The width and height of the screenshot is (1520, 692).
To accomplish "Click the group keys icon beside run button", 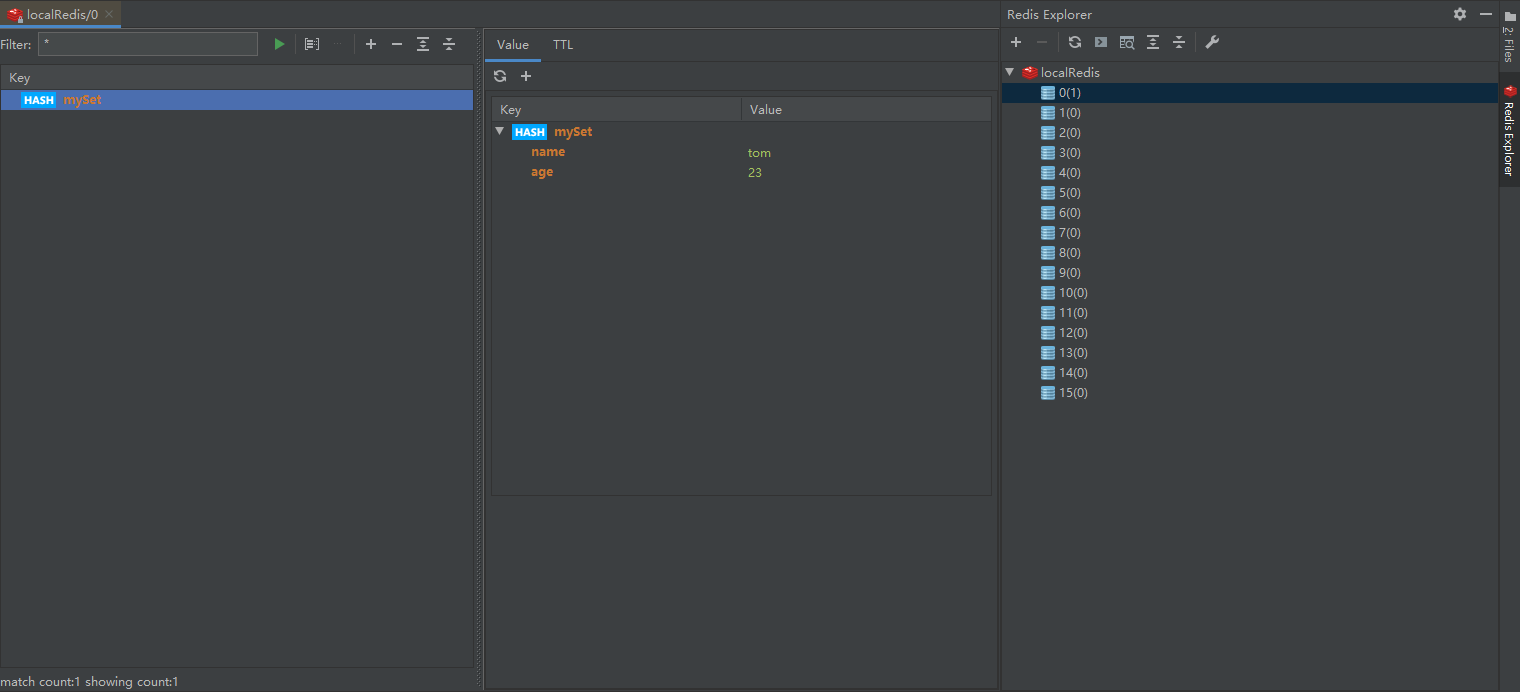I will [x=312, y=44].
